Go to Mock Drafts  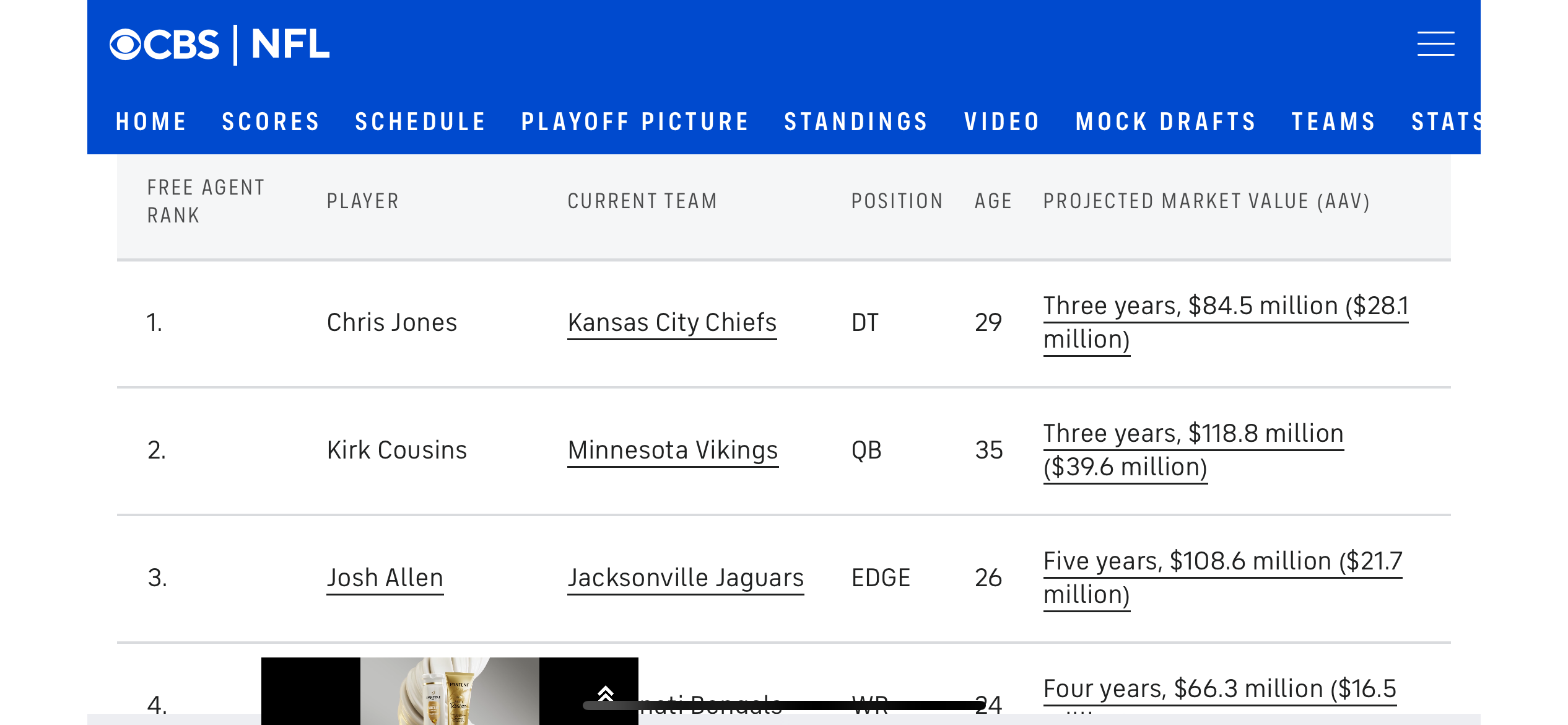pyautogui.click(x=1166, y=121)
